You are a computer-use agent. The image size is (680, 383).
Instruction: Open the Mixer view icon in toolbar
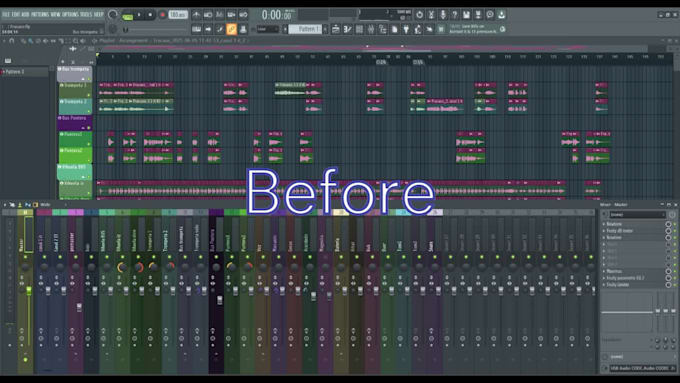(371, 29)
